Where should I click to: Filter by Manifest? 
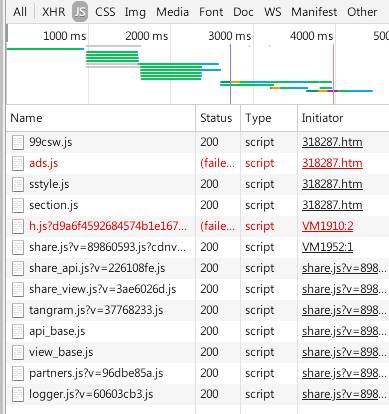(x=314, y=12)
